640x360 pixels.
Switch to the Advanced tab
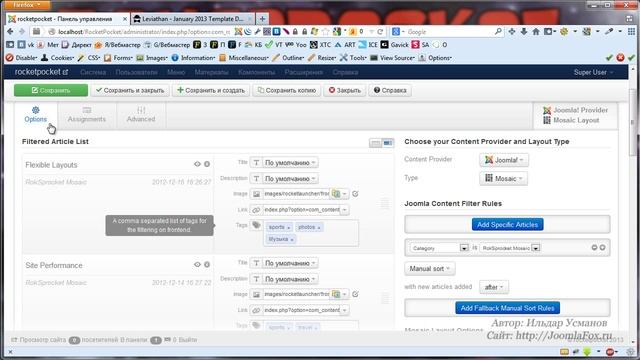[141, 114]
